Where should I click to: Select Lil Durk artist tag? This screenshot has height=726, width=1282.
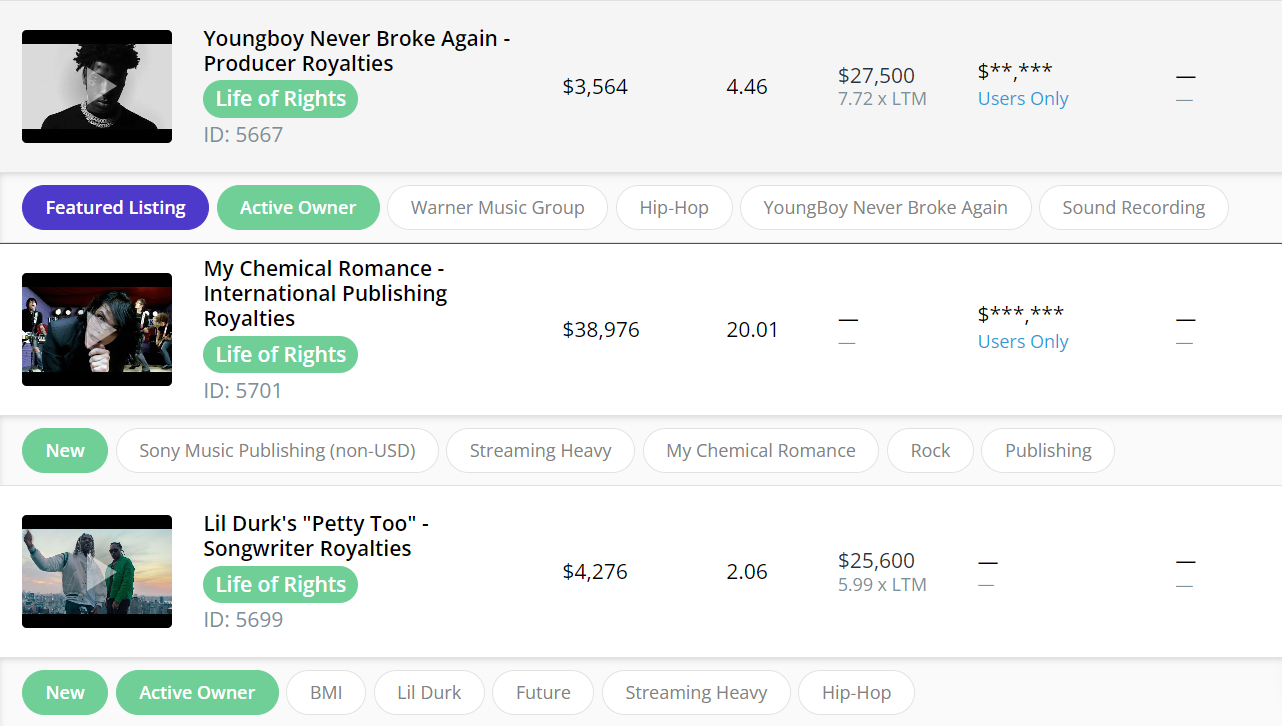point(429,693)
